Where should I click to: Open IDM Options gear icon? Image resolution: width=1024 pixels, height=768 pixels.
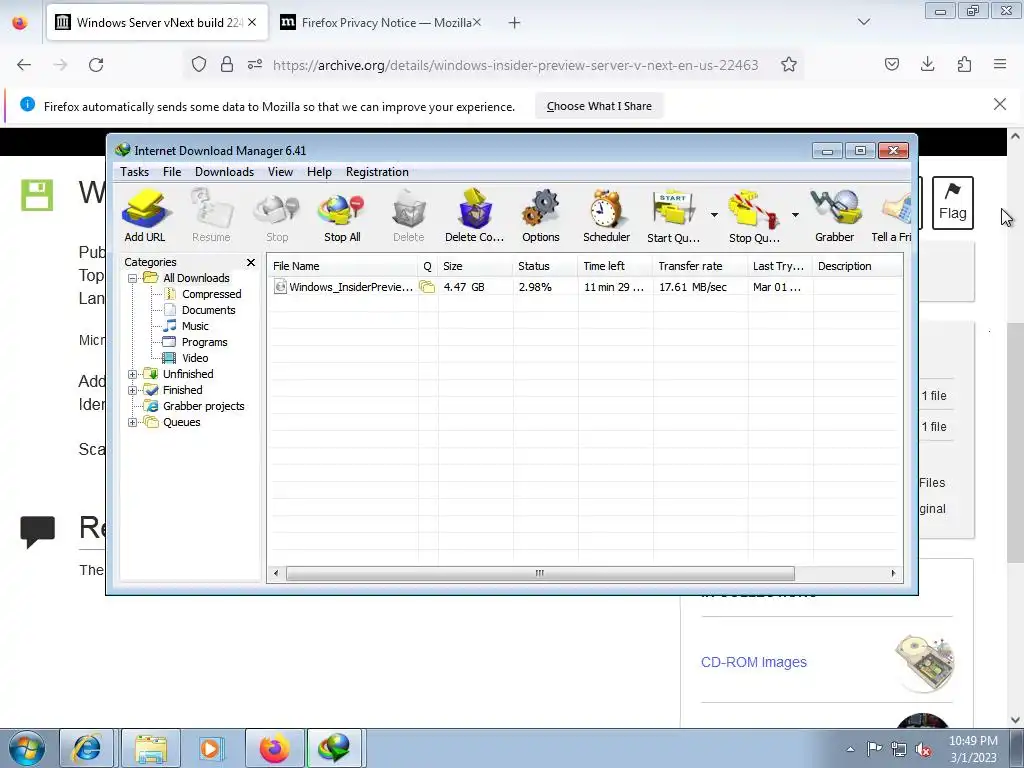pyautogui.click(x=541, y=216)
